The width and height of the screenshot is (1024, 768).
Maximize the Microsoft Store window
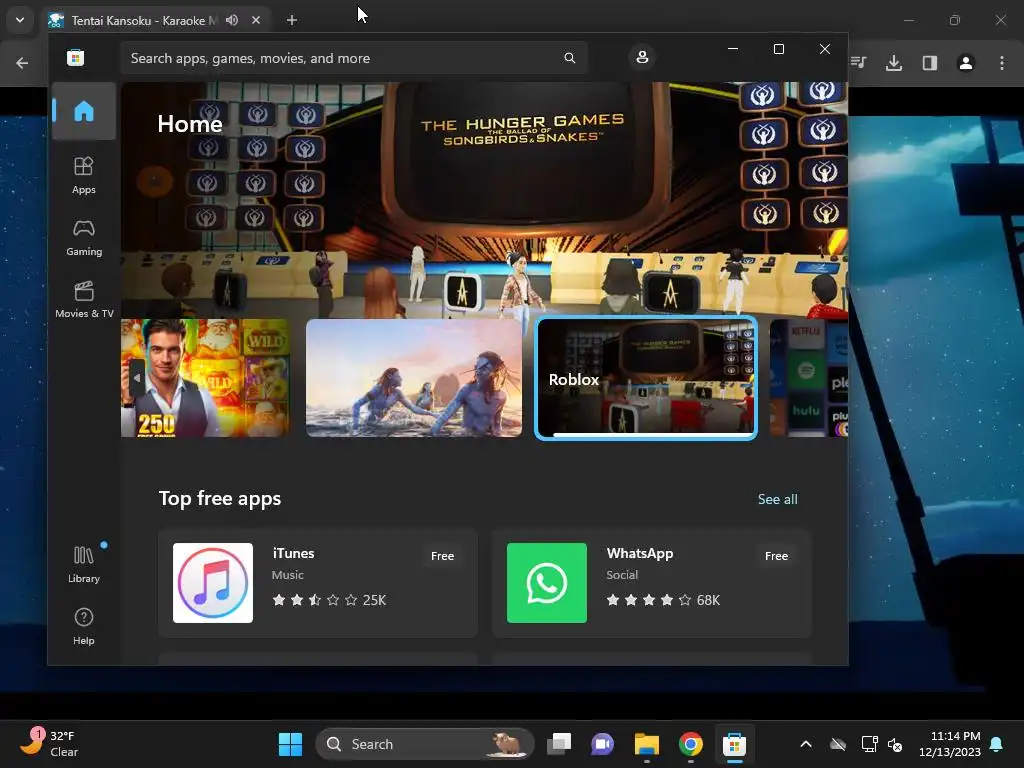coord(778,49)
